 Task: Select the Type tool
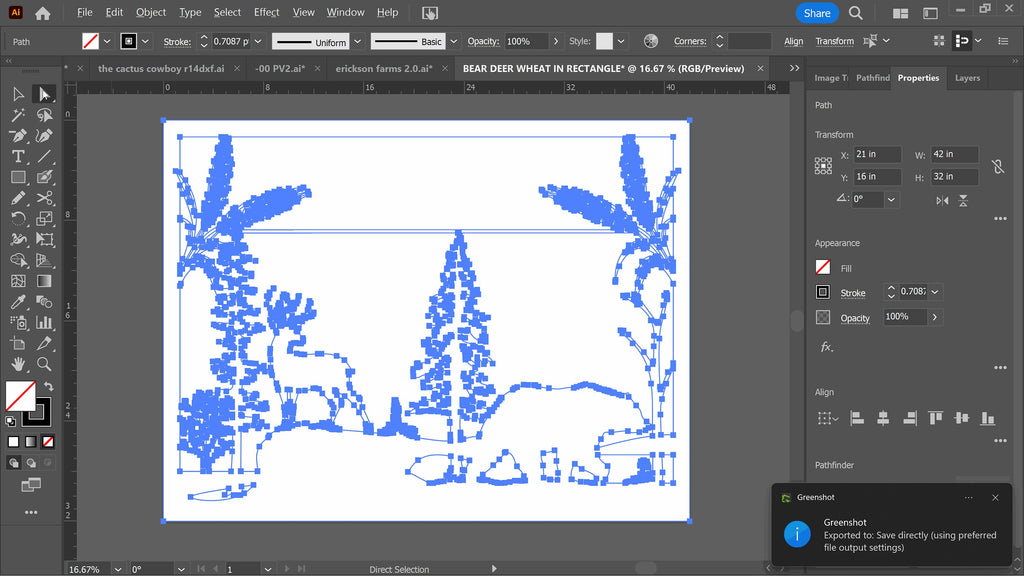18,157
